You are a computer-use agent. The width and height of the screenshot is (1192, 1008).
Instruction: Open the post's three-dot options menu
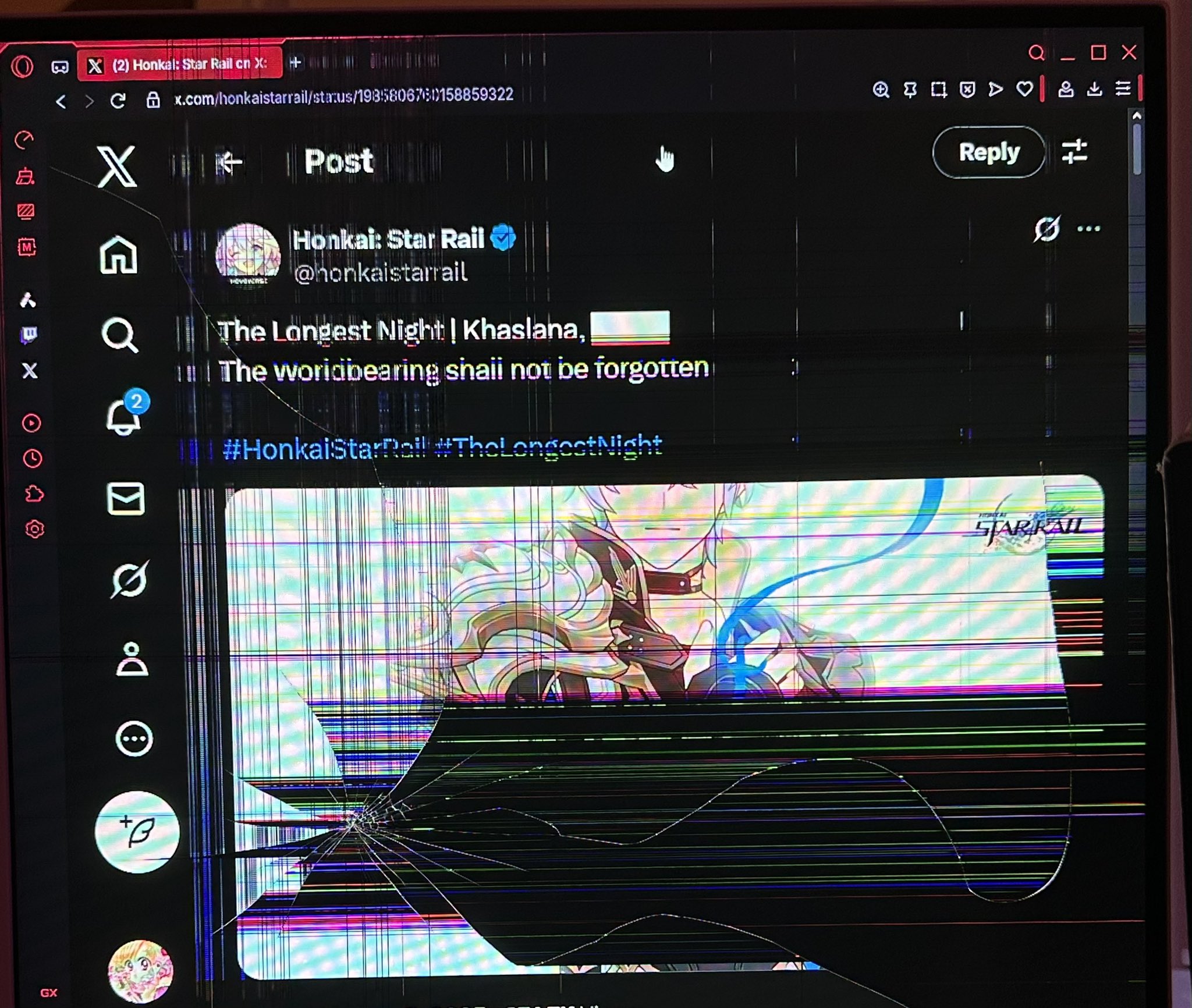1088,229
